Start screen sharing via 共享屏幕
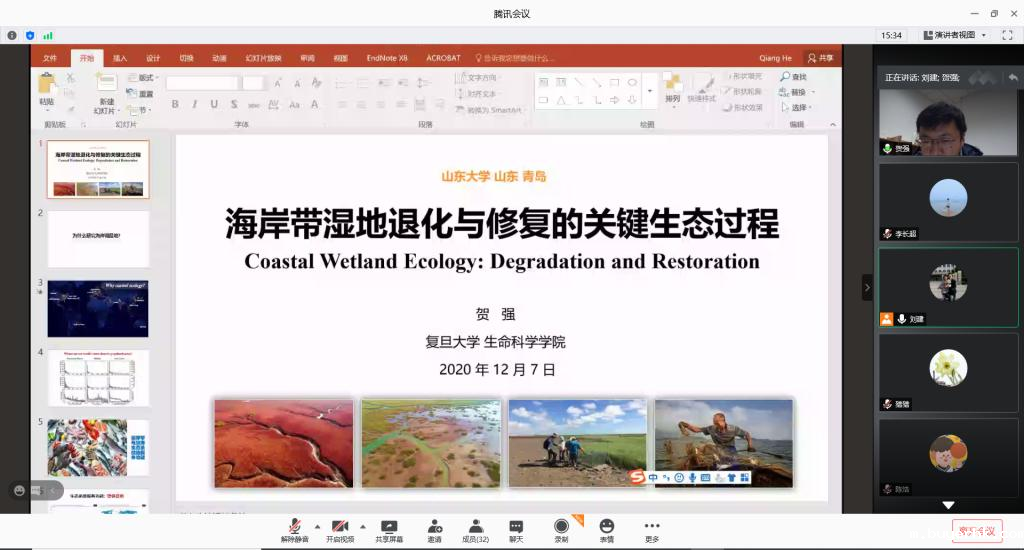This screenshot has width=1024, height=550. (x=389, y=529)
